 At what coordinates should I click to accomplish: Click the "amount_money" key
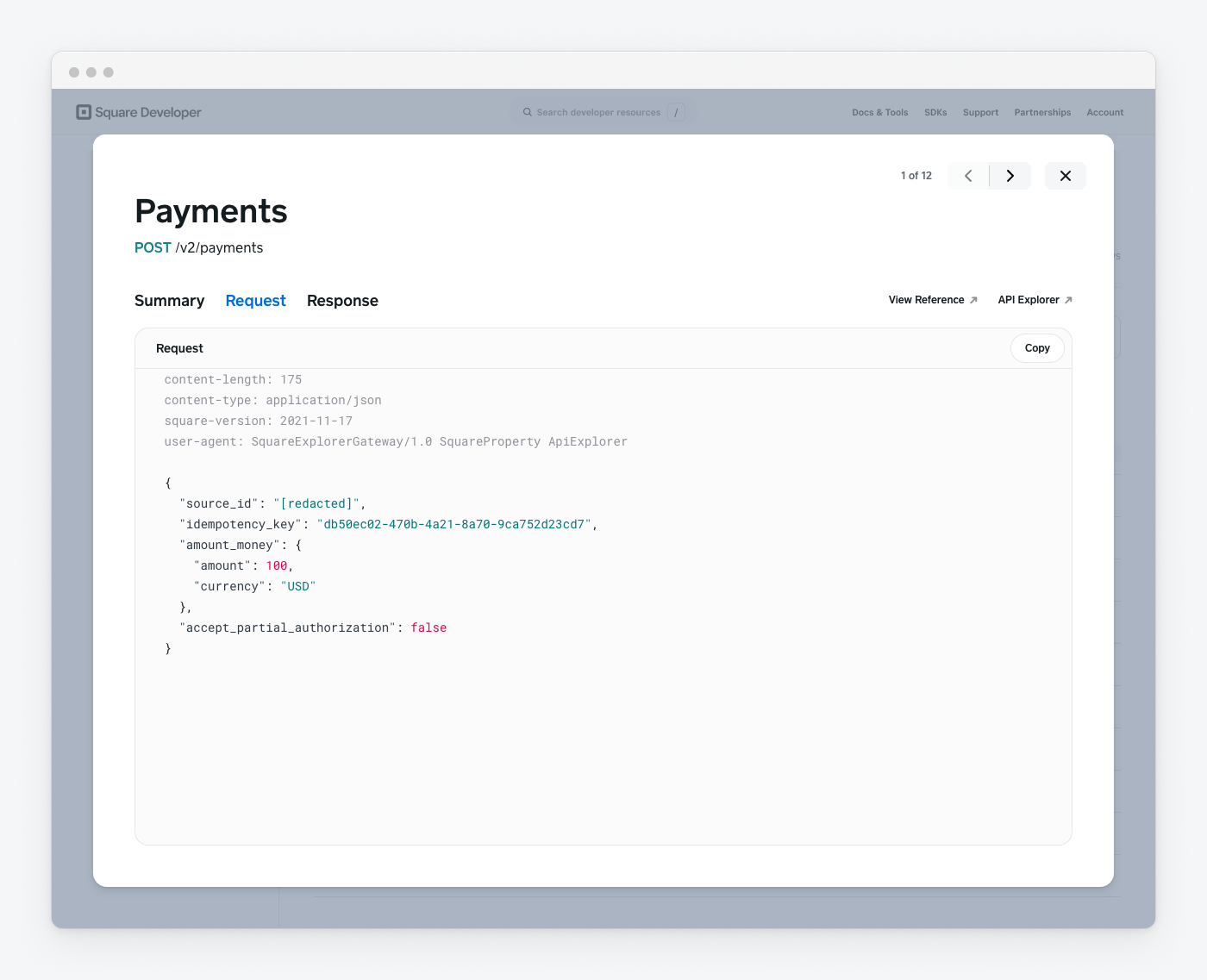(229, 545)
